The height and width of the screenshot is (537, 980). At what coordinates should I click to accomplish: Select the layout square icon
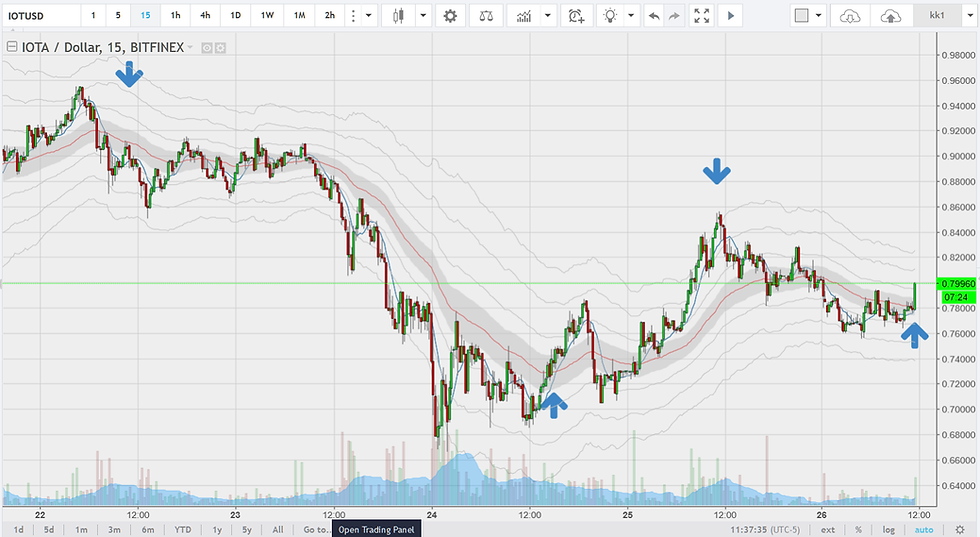click(801, 16)
